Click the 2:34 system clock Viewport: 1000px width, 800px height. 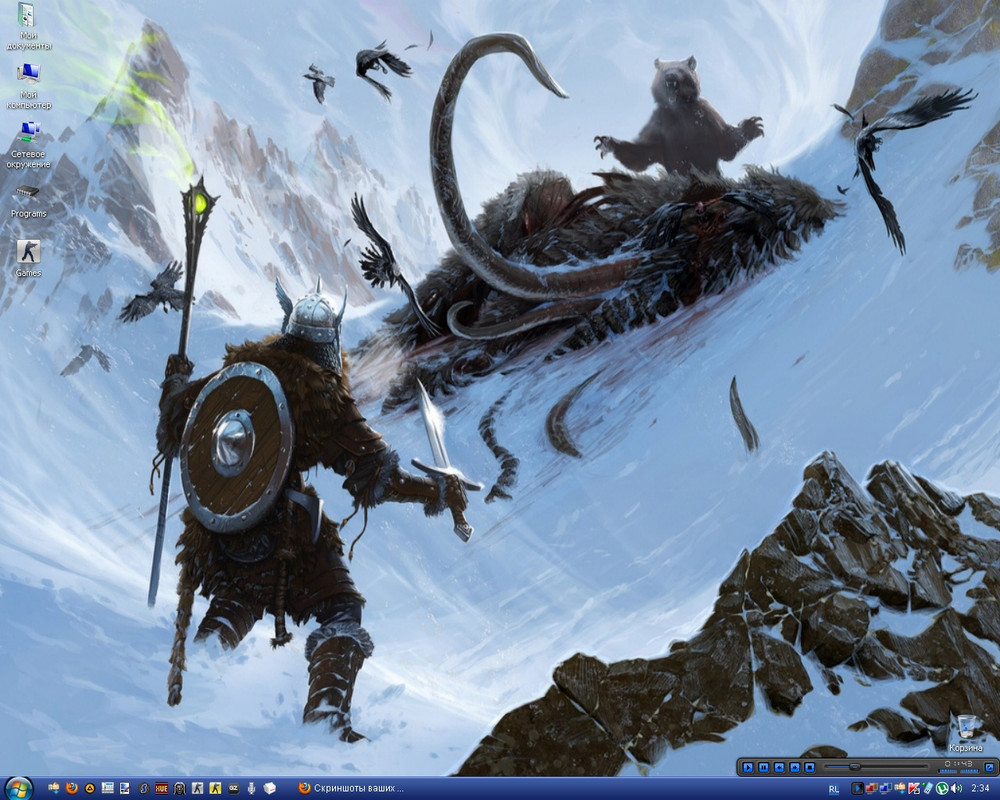(x=980, y=789)
